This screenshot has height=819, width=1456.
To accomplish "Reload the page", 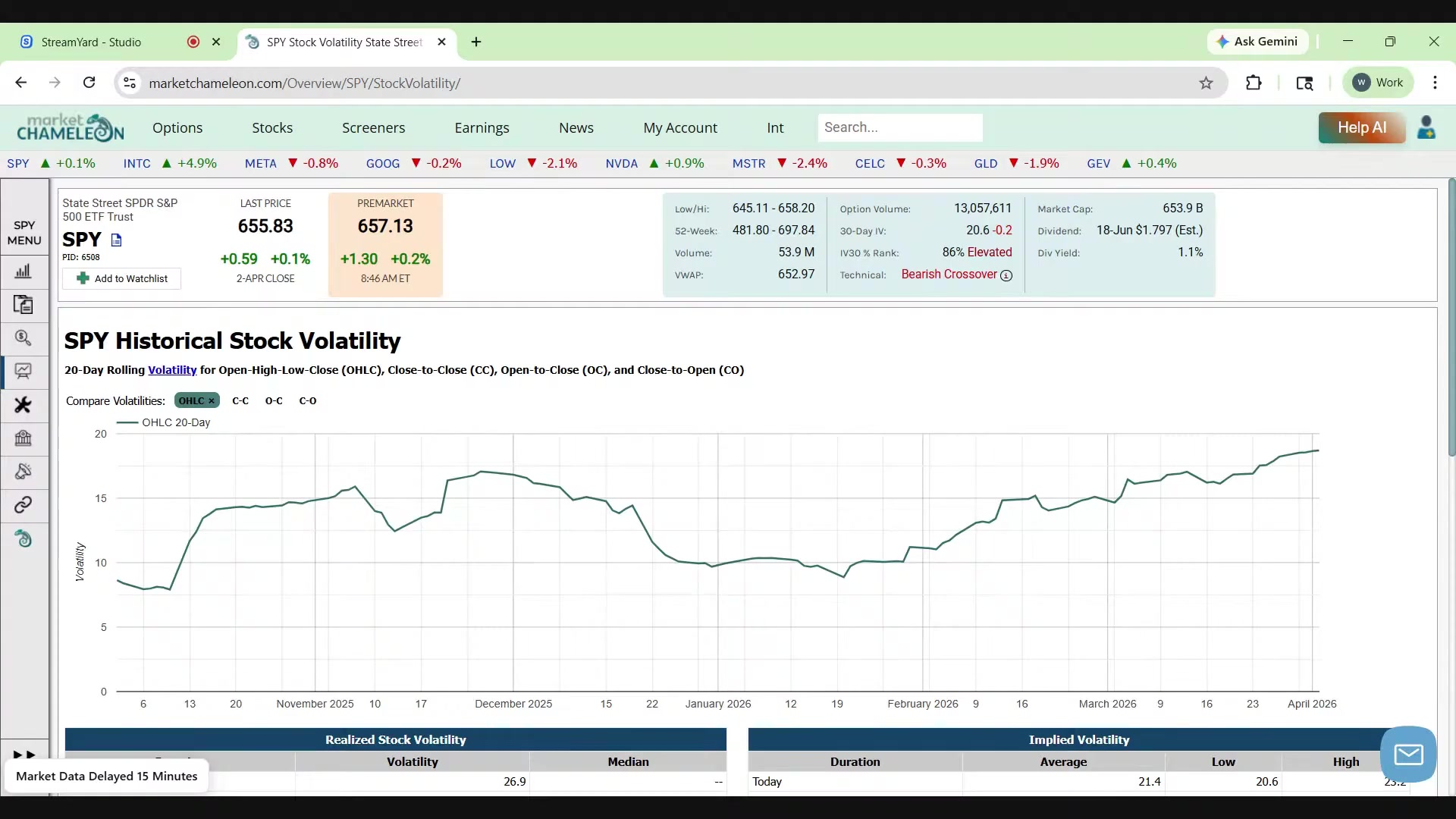I will point(89,83).
